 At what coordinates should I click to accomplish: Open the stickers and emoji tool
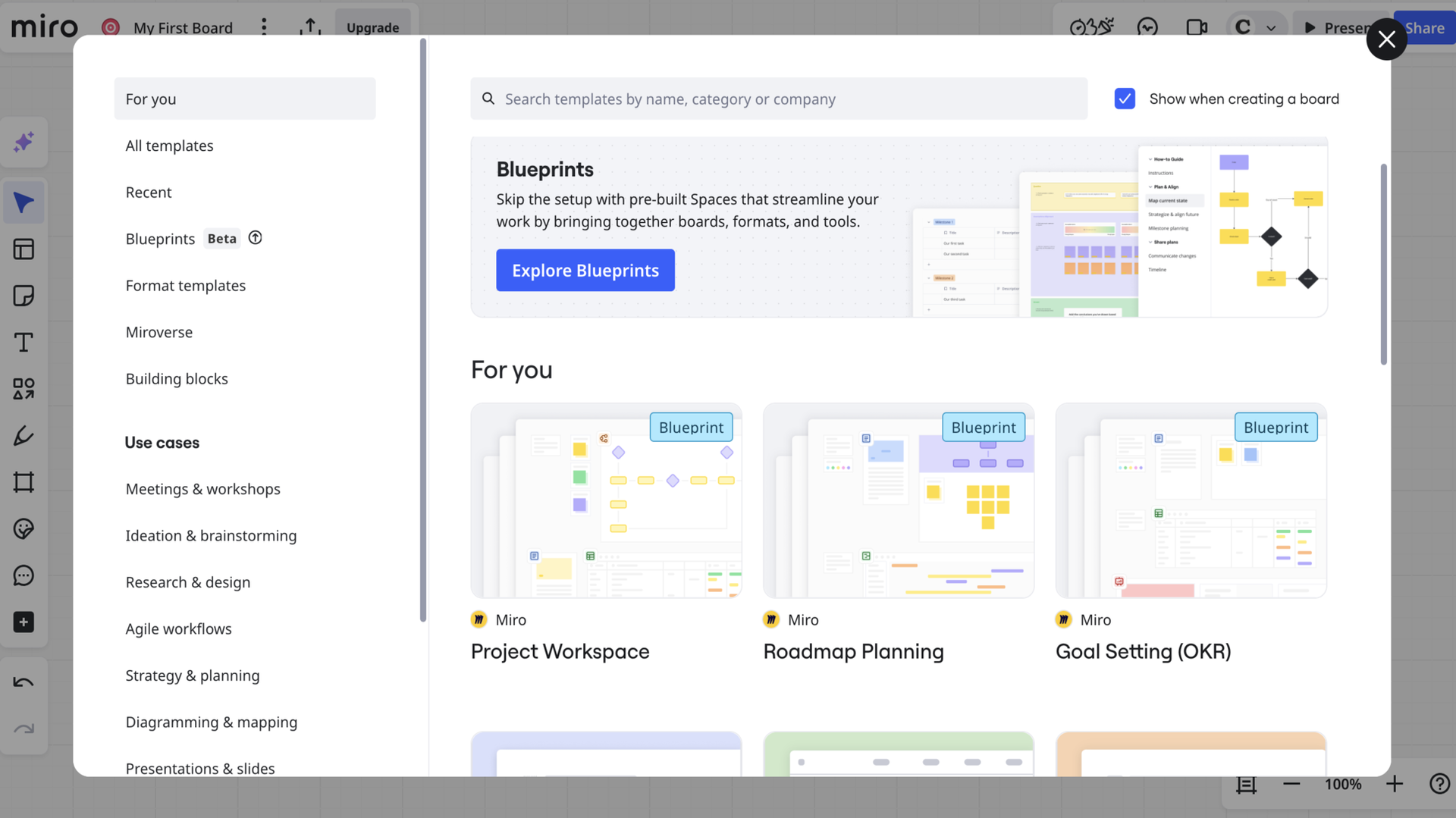click(24, 529)
